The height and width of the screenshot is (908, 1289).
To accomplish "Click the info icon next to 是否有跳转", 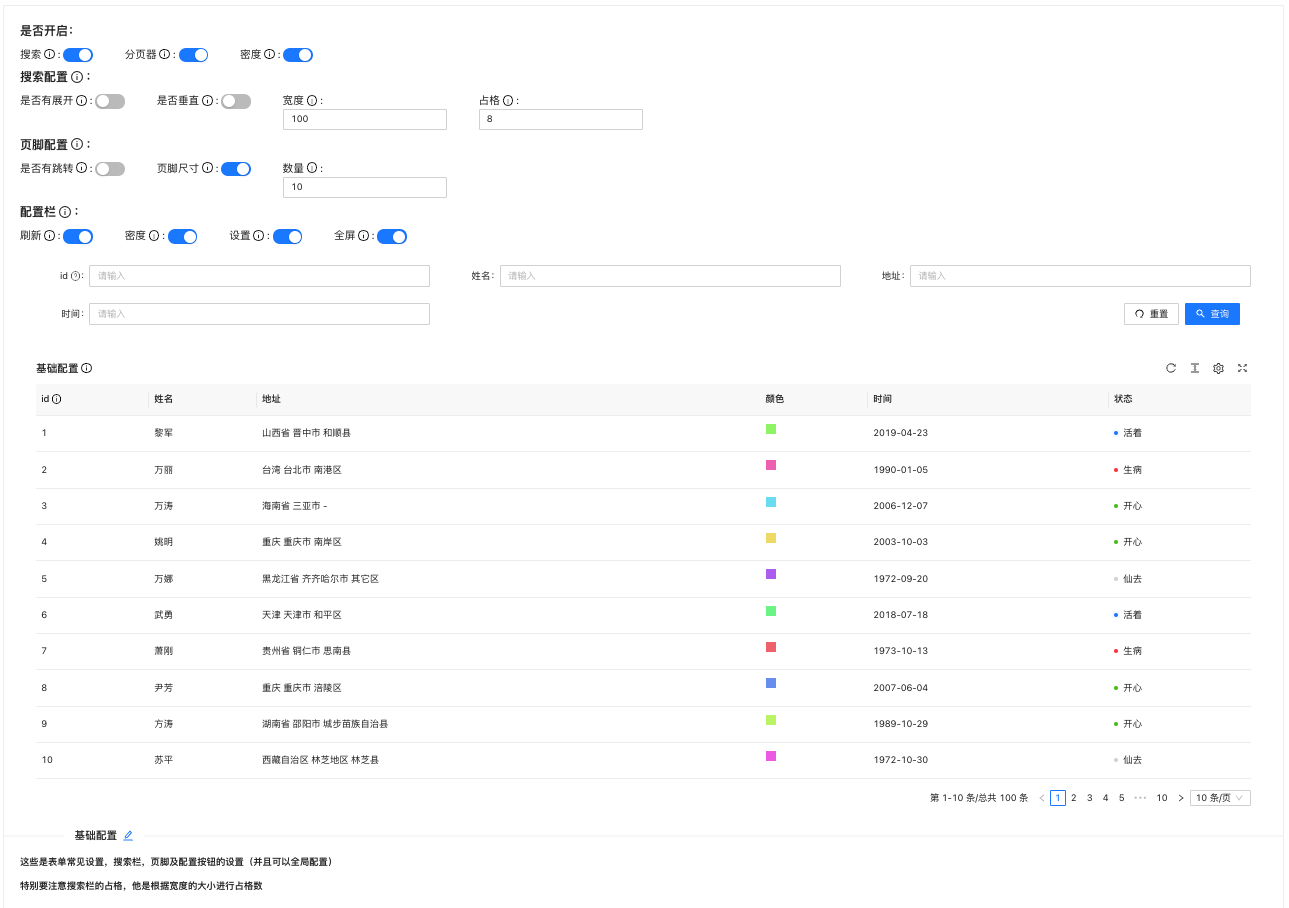I will pyautogui.click(x=81, y=168).
